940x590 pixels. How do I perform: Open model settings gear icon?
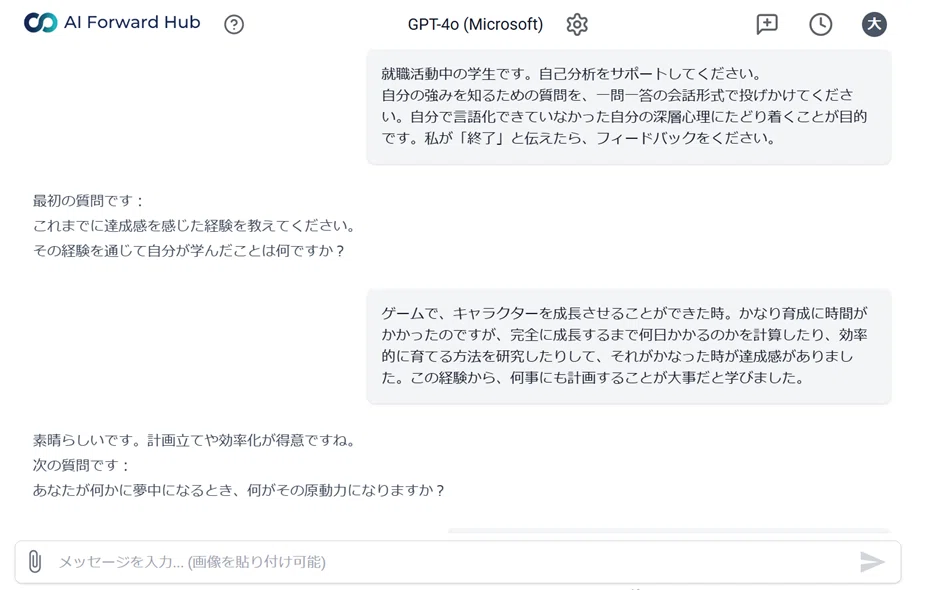(x=577, y=25)
